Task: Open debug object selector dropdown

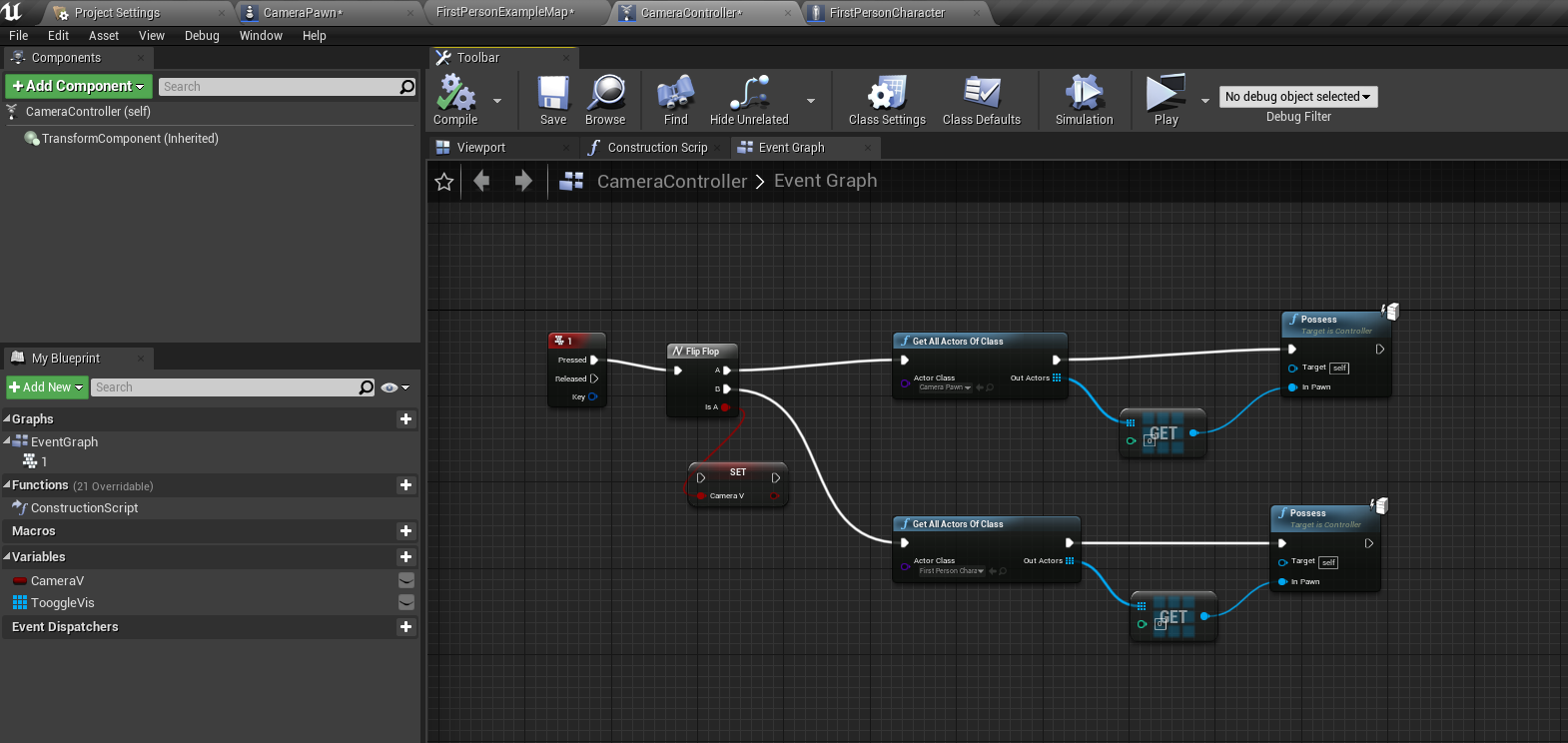Action: [x=1298, y=97]
